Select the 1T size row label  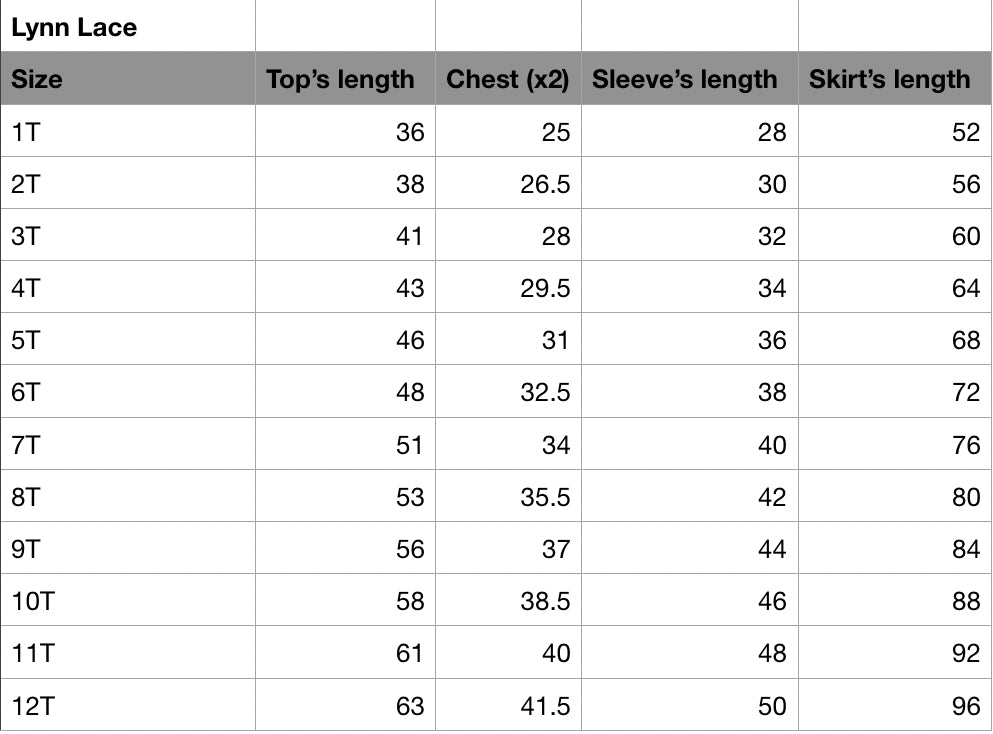pyautogui.click(x=27, y=132)
